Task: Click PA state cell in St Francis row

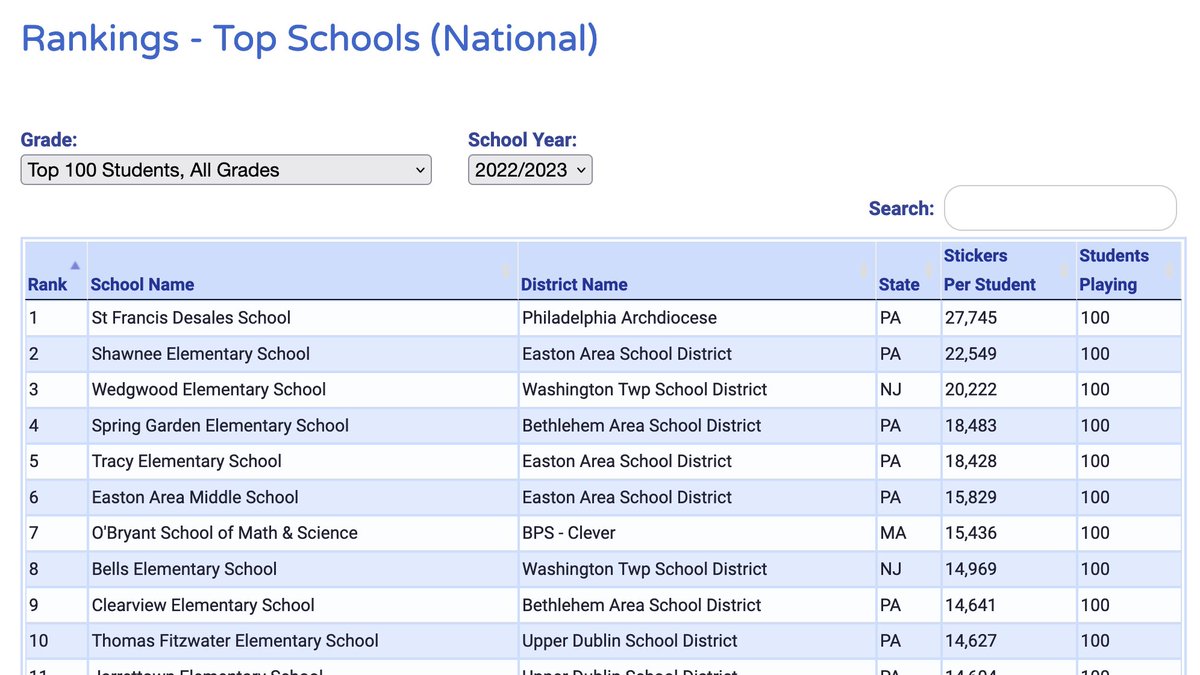Action: coord(908,318)
